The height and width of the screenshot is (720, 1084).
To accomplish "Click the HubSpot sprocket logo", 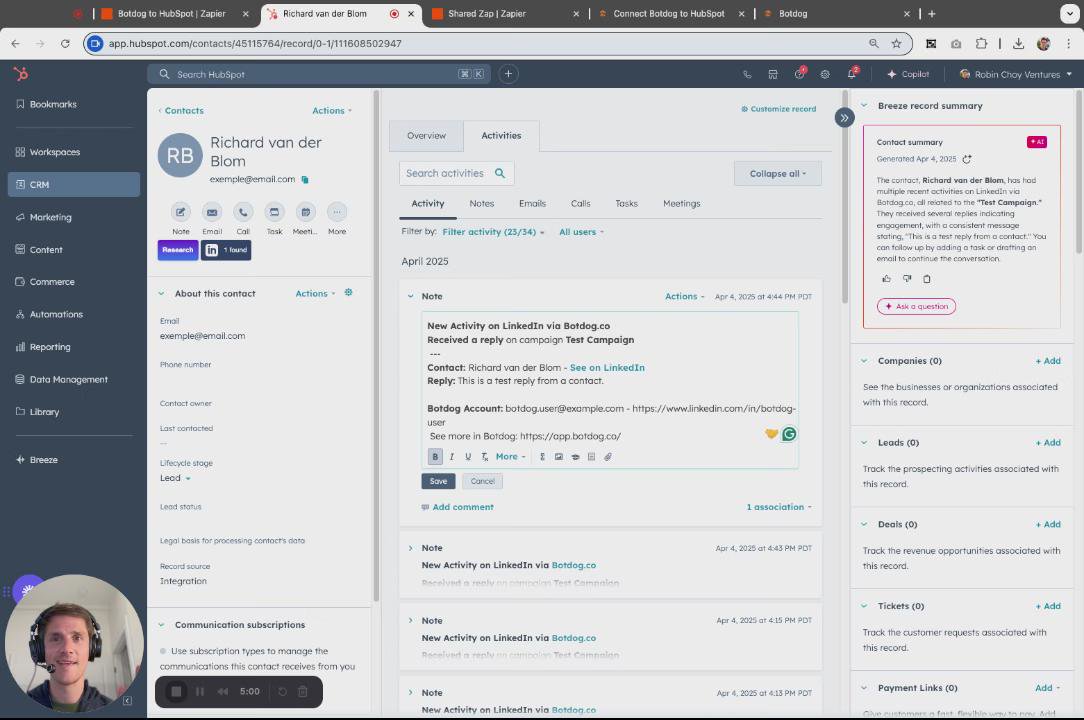I will tap(21, 73).
